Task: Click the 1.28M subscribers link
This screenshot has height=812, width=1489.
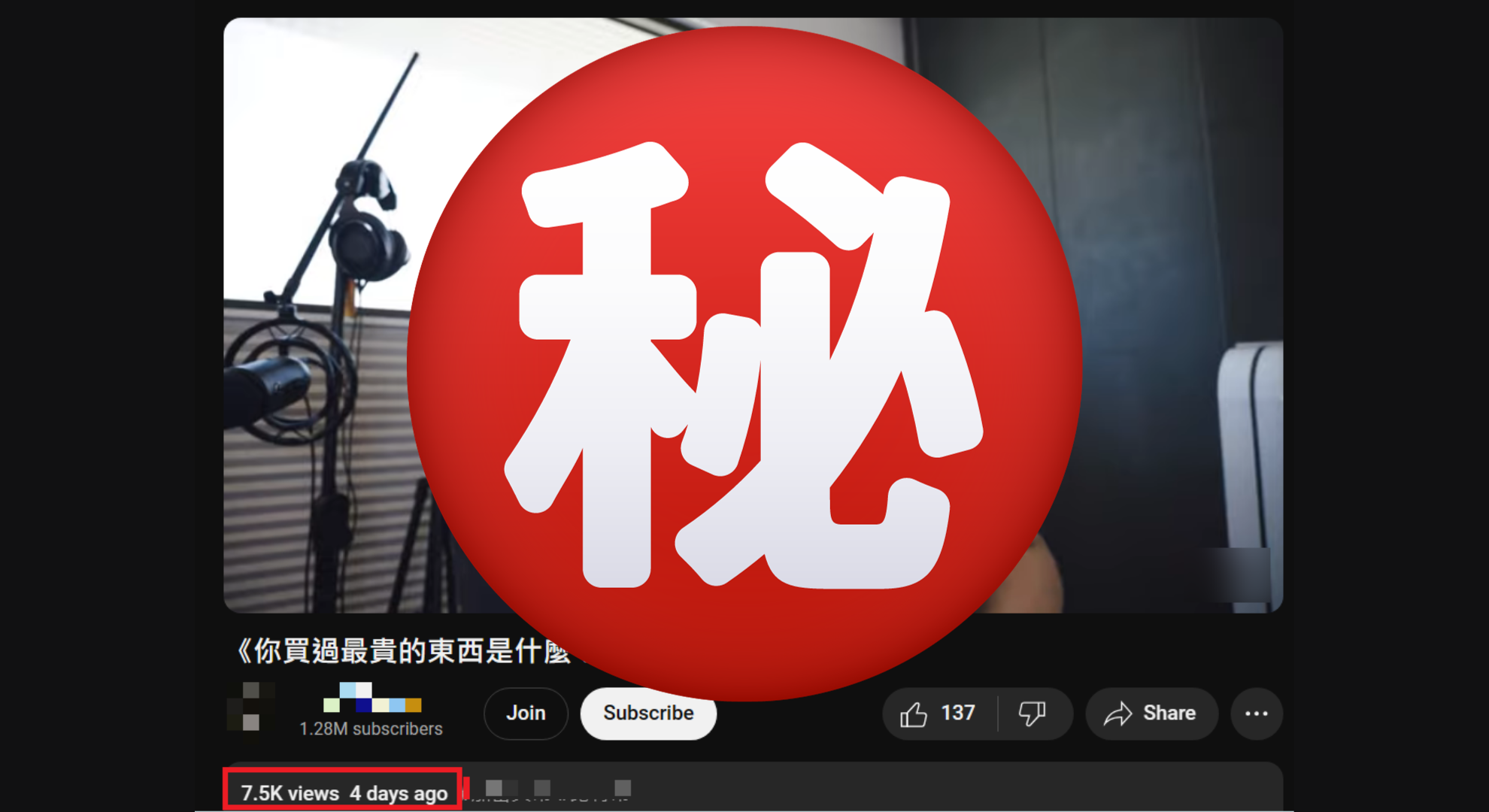Action: click(370, 729)
